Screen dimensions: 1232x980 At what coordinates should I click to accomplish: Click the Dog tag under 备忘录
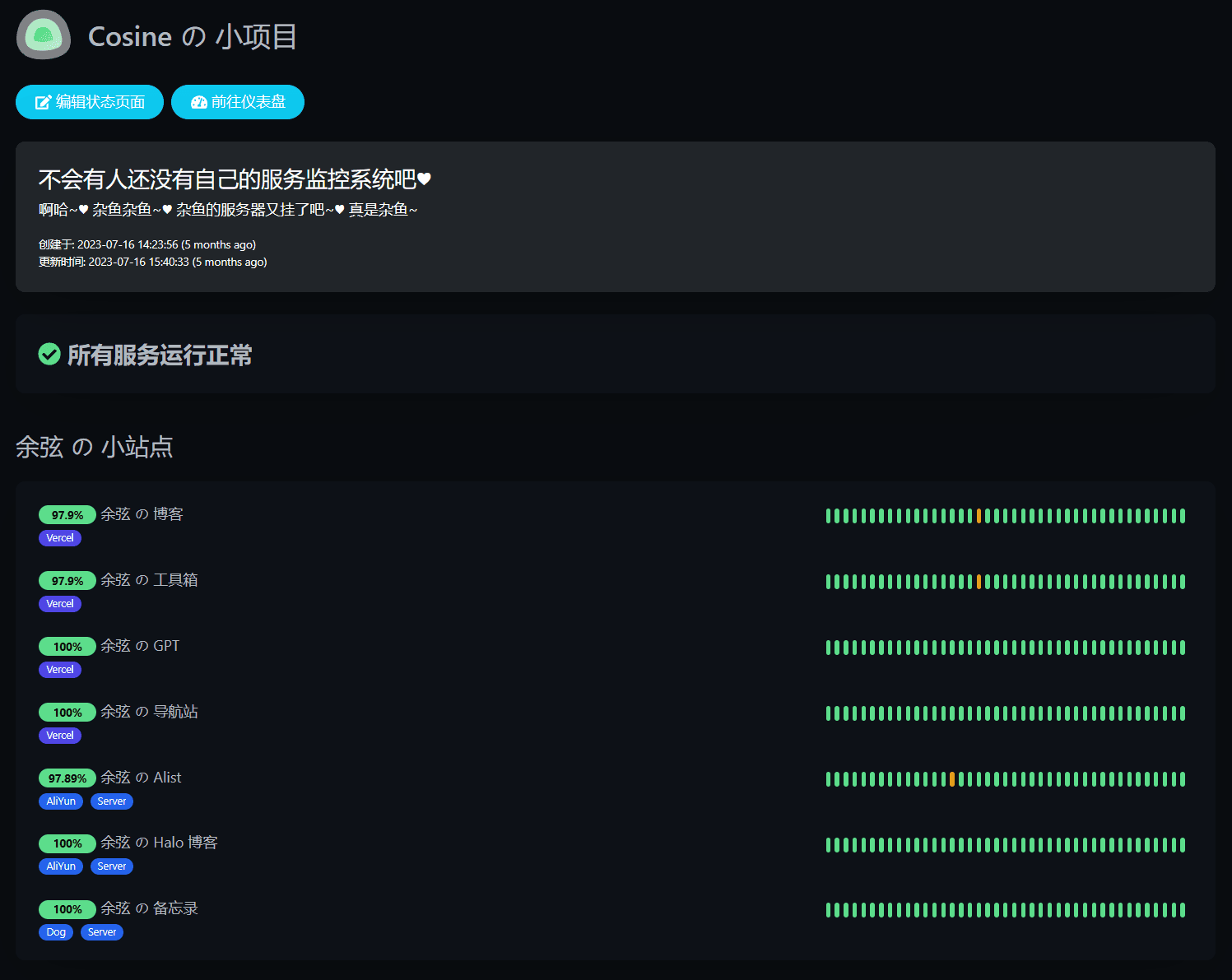(x=56, y=932)
